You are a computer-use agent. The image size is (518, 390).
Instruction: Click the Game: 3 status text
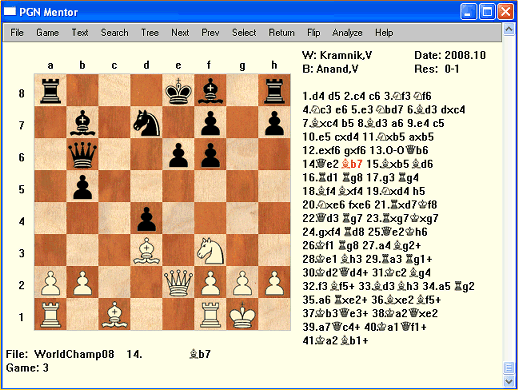27,368
